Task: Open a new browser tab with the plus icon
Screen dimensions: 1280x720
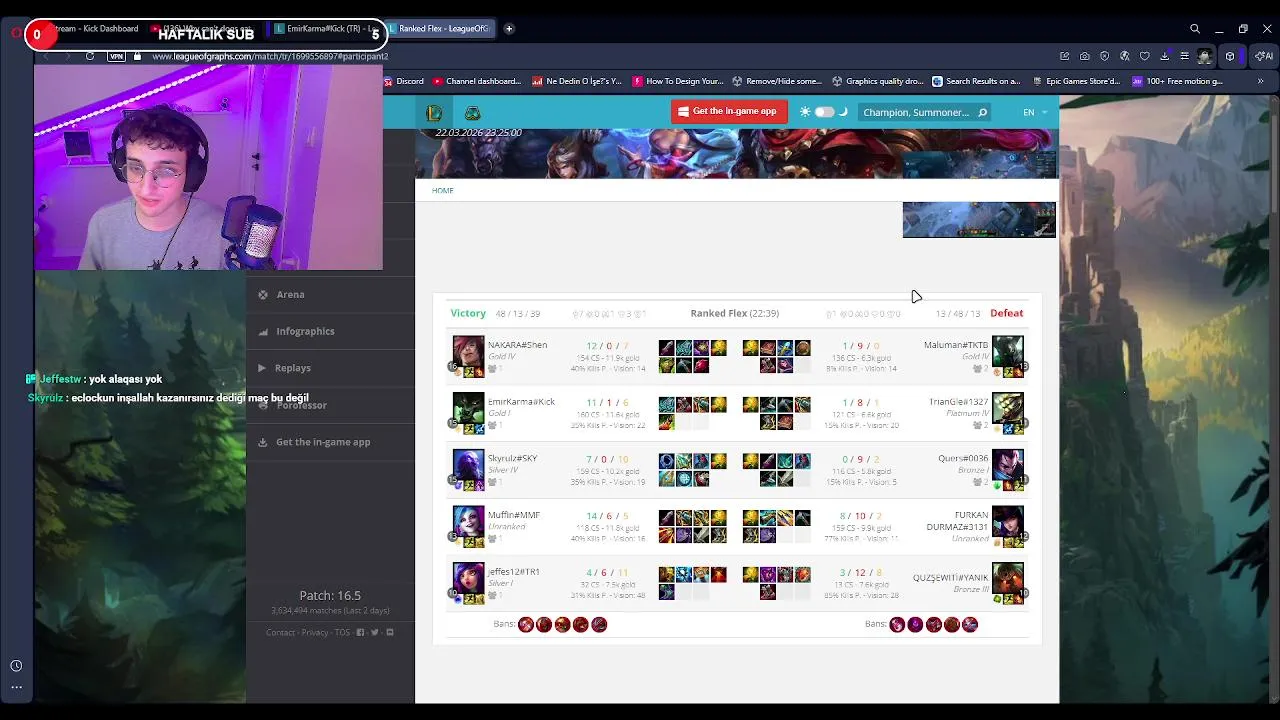Action: (508, 29)
